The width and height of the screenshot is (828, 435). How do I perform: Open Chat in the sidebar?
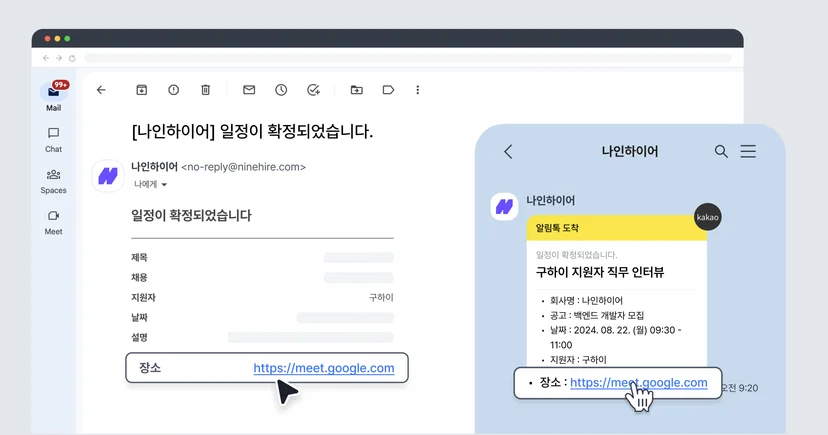[53, 140]
